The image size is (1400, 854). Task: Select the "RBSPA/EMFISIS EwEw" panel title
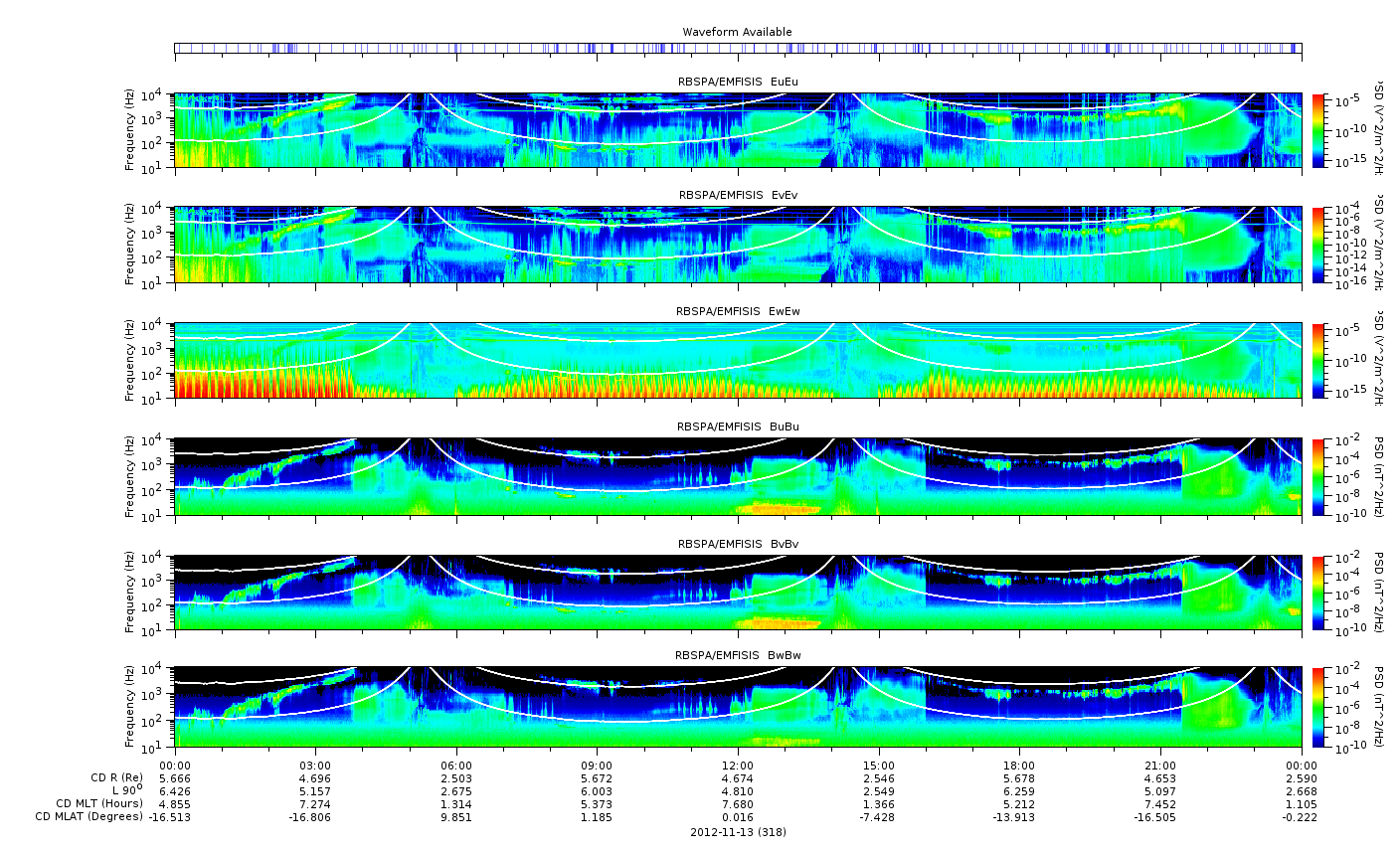coord(737,311)
